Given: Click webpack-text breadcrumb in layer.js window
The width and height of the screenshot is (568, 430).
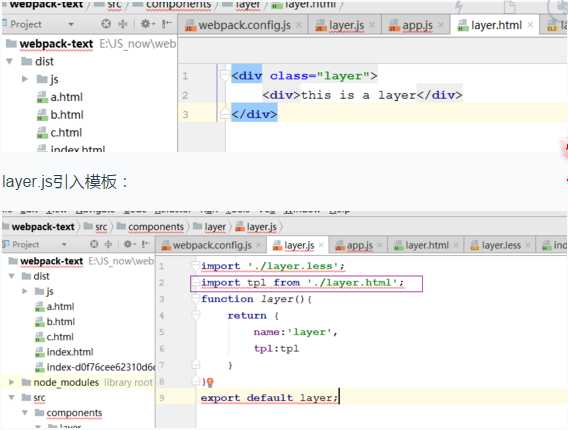Looking at the screenshot, I should pos(43,227).
